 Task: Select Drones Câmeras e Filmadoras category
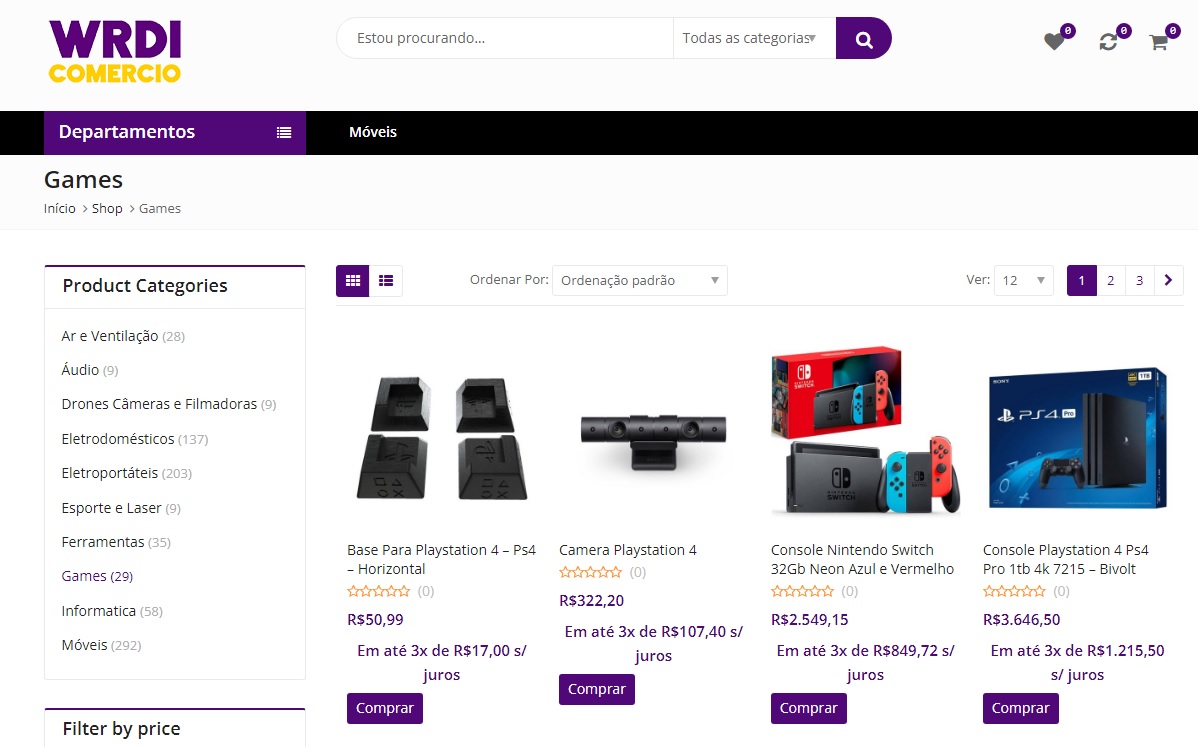[159, 404]
